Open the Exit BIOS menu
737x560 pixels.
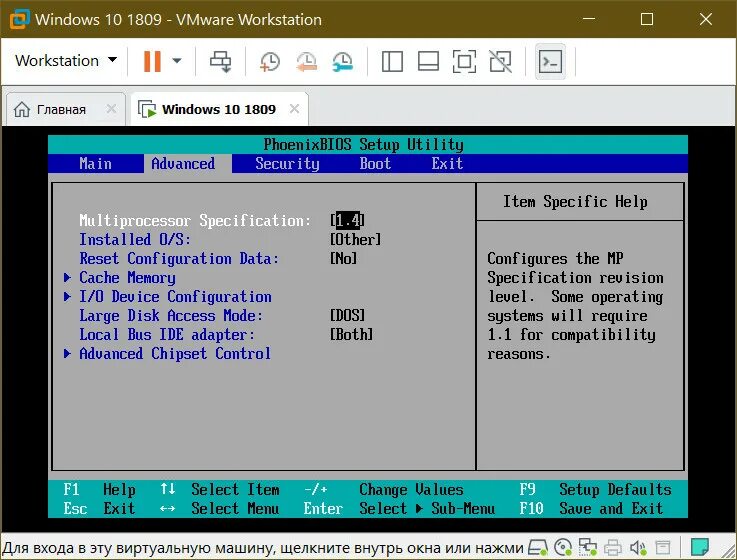pyautogui.click(x=447, y=164)
